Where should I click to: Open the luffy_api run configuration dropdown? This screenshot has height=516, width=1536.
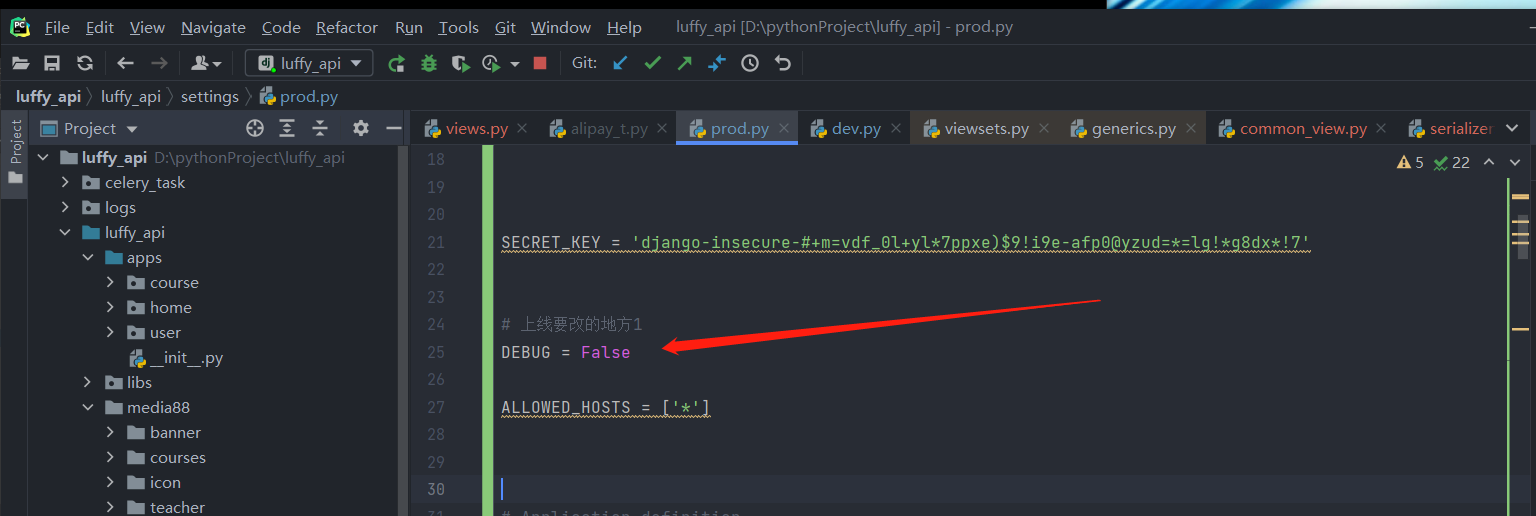309,63
